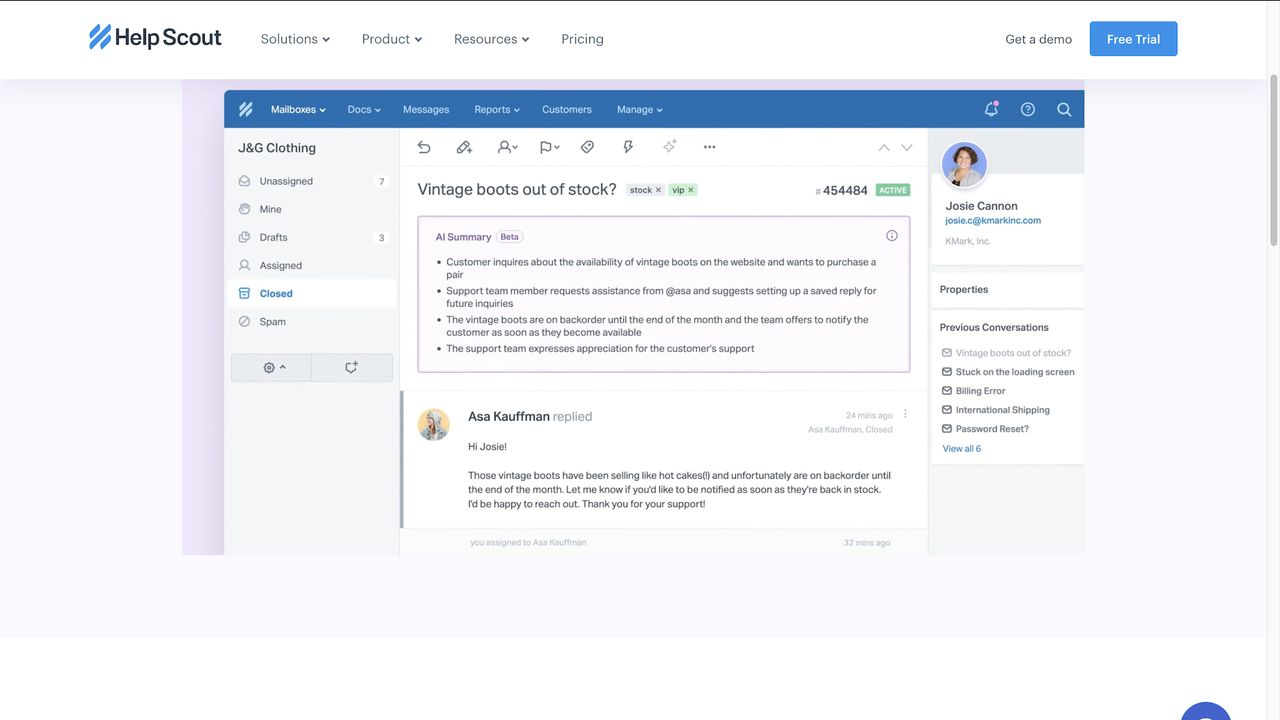The image size is (1280, 720).
Task: Click the help question mark icon
Action: [x=1028, y=109]
